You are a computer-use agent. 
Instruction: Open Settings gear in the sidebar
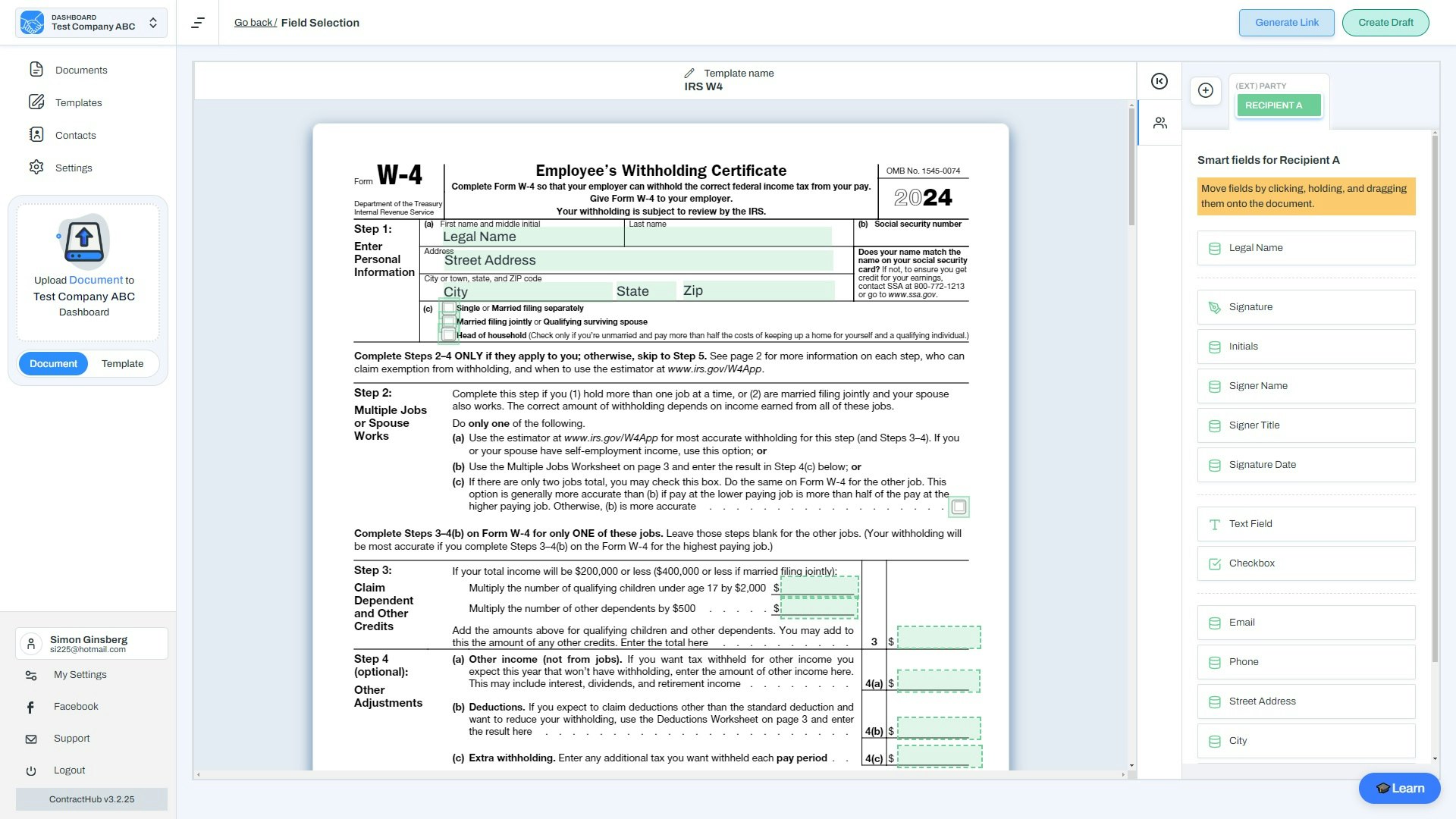pos(36,168)
